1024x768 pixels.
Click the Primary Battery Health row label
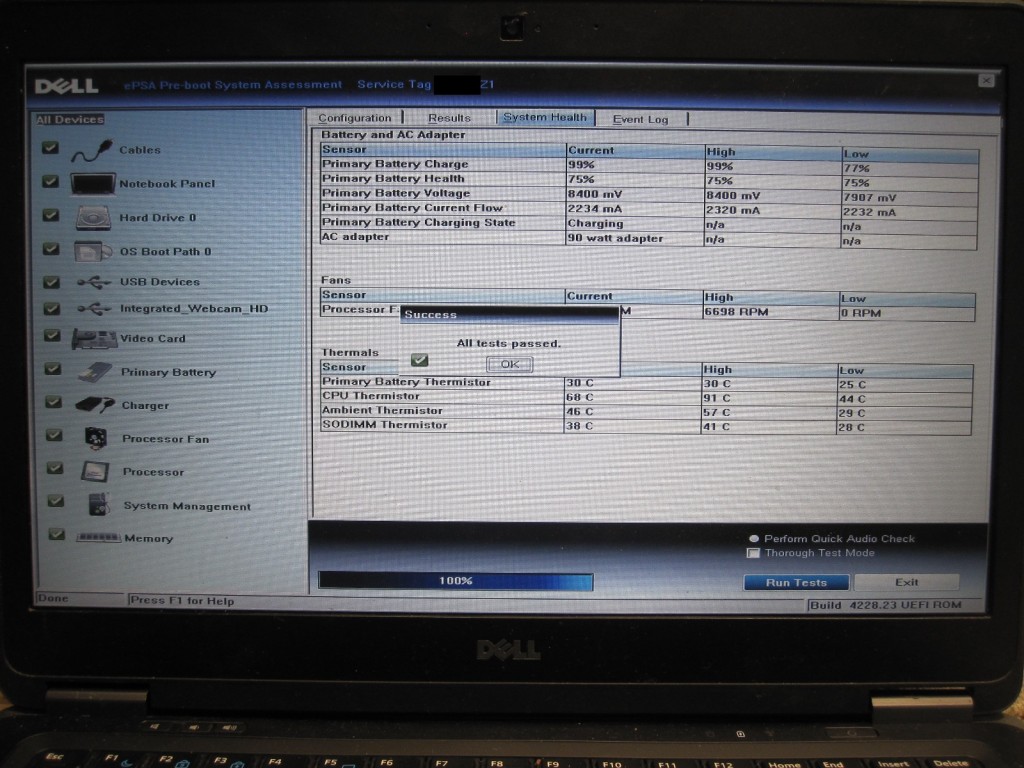point(393,178)
